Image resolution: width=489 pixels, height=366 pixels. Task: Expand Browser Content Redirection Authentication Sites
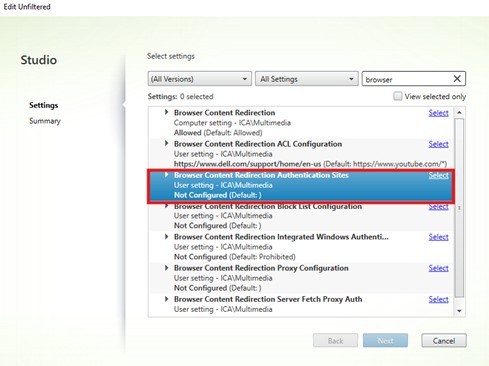pos(167,175)
